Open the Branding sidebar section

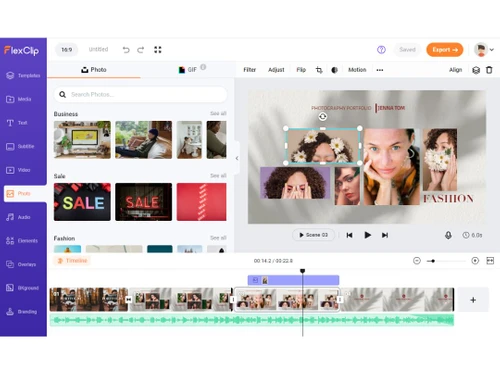coord(21,312)
